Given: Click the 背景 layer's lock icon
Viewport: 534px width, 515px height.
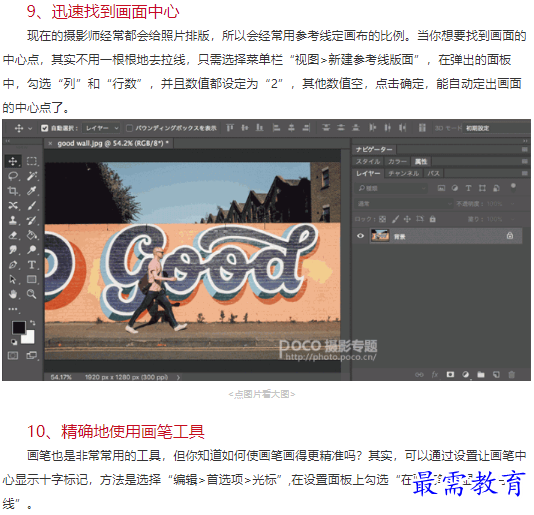Looking at the screenshot, I should [x=510, y=236].
